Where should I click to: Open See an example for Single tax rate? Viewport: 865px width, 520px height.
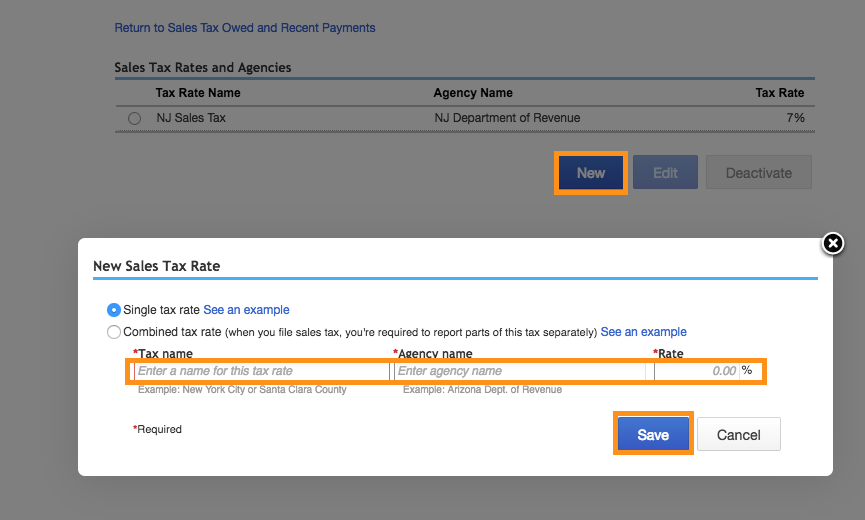click(x=246, y=310)
